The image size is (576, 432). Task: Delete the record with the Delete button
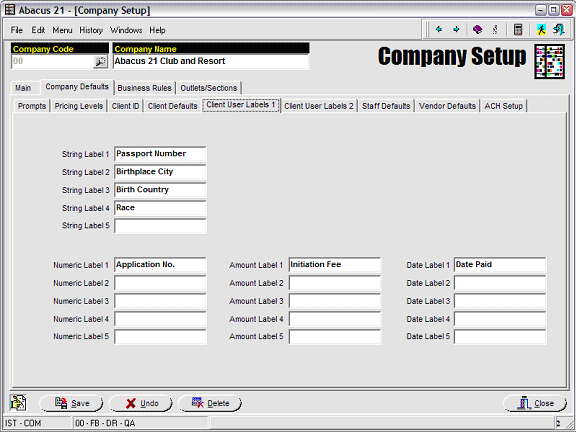click(210, 403)
